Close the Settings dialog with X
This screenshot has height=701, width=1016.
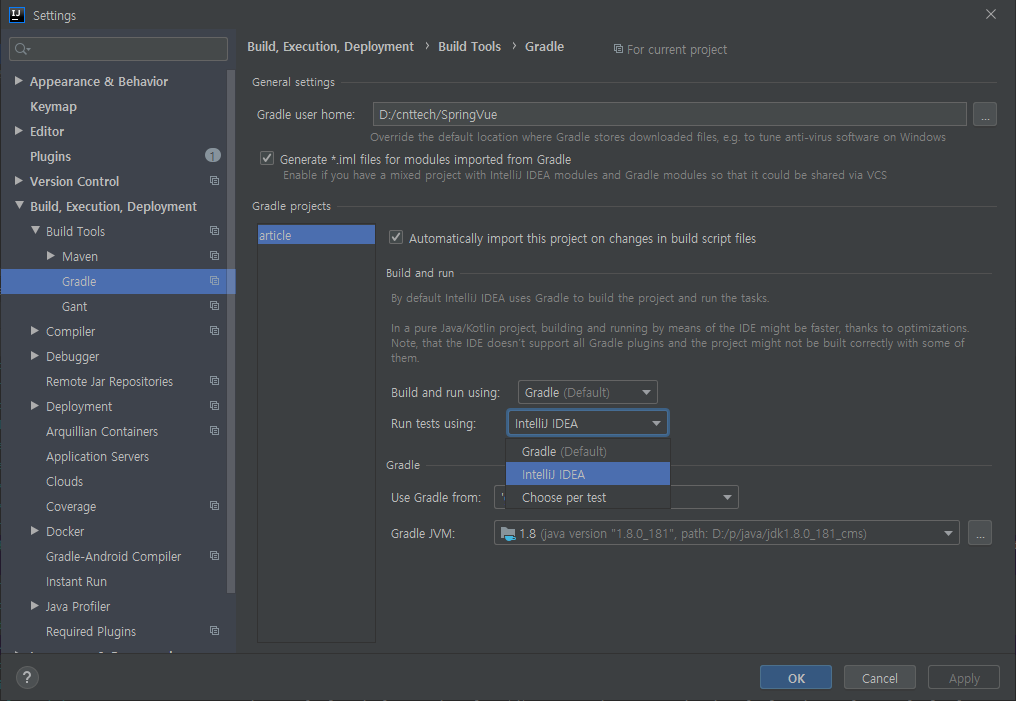[x=991, y=14]
